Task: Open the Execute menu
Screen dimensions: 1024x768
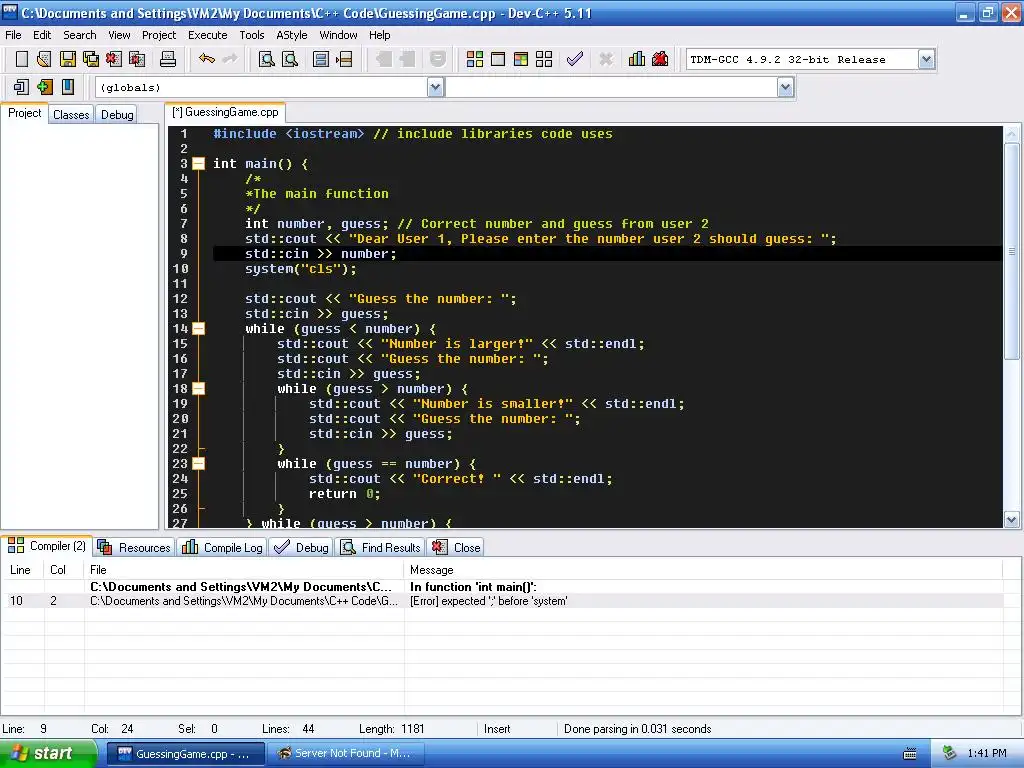Action: [208, 35]
